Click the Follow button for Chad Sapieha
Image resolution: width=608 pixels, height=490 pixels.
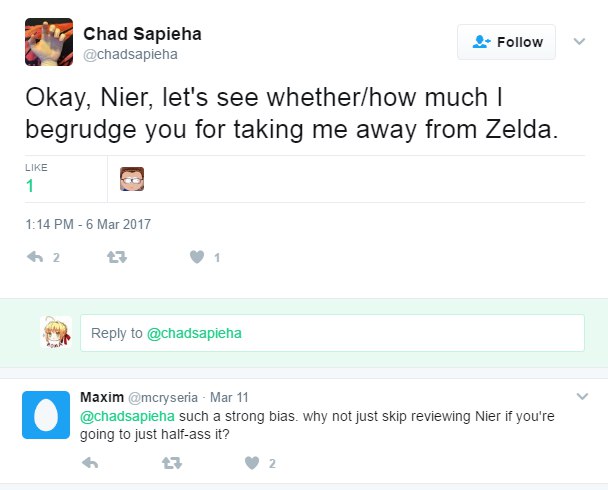[x=507, y=41]
